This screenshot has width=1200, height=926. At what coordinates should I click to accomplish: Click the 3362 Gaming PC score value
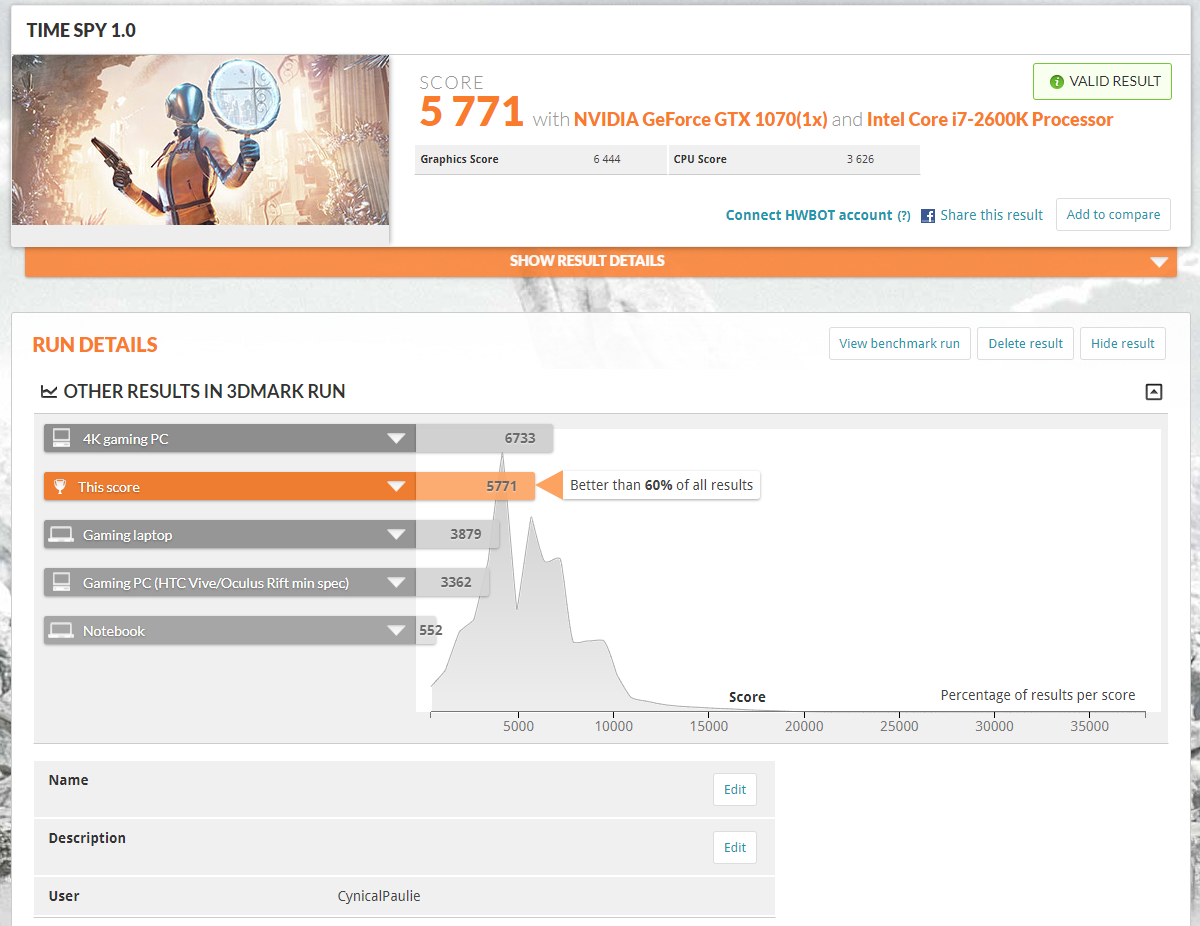tap(456, 582)
